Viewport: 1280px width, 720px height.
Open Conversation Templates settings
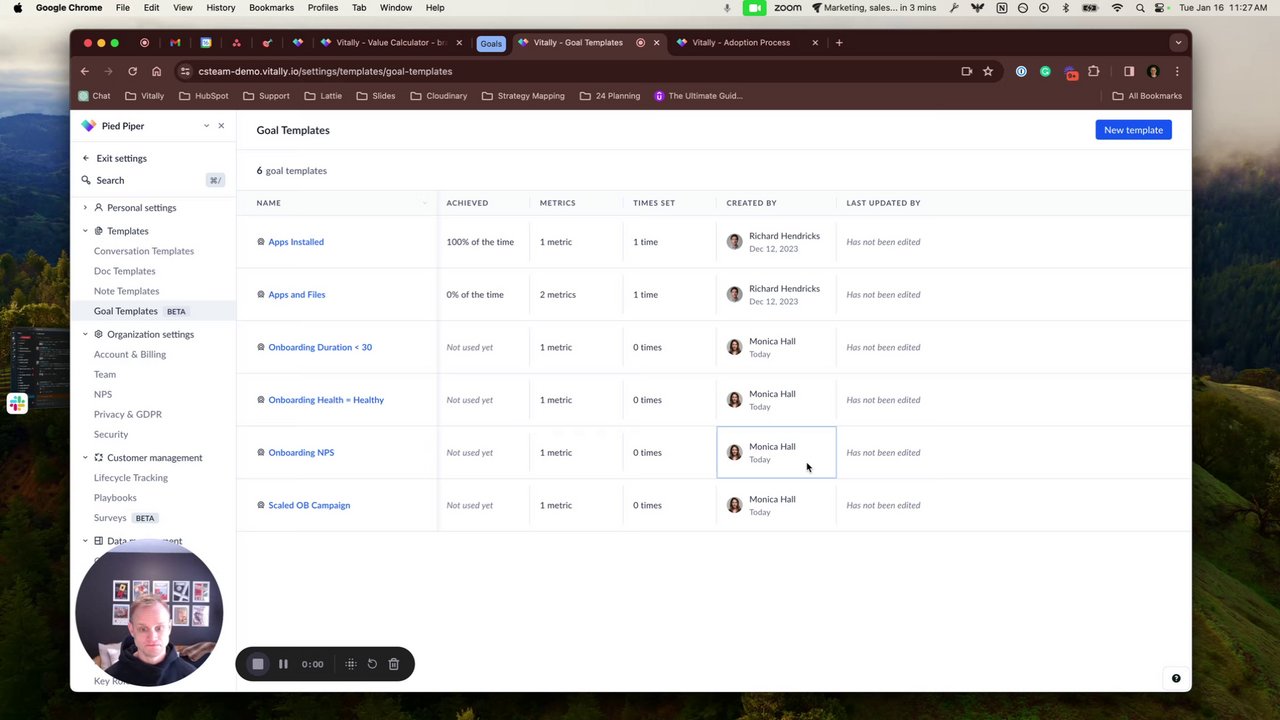coord(144,251)
